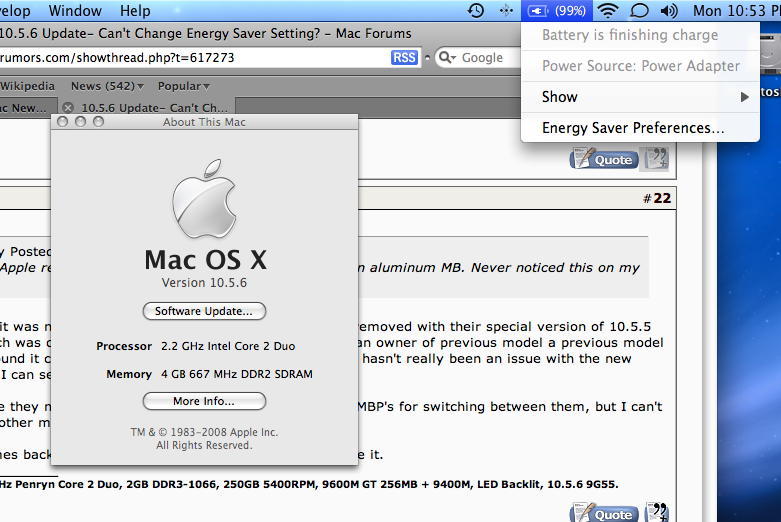Click the clock showing Mon 10:53
The image size is (781, 522).
[736, 10]
